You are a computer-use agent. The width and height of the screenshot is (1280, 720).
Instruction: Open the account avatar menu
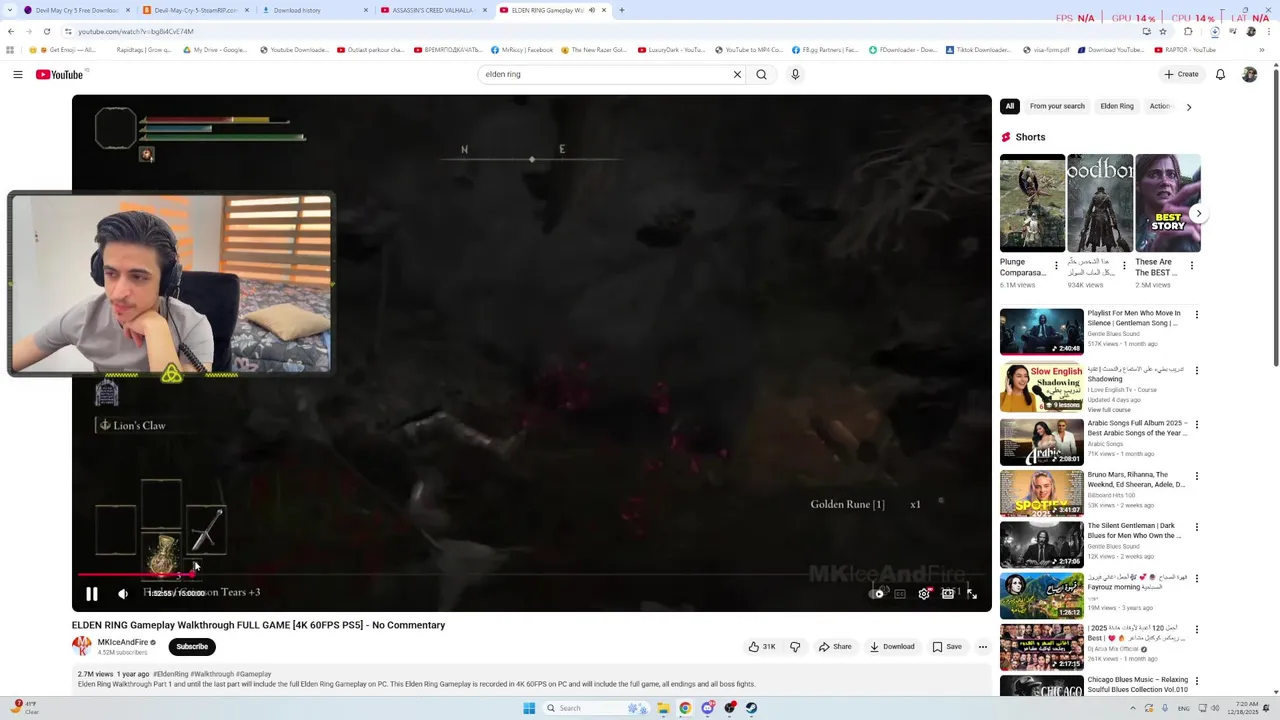[x=1249, y=75]
